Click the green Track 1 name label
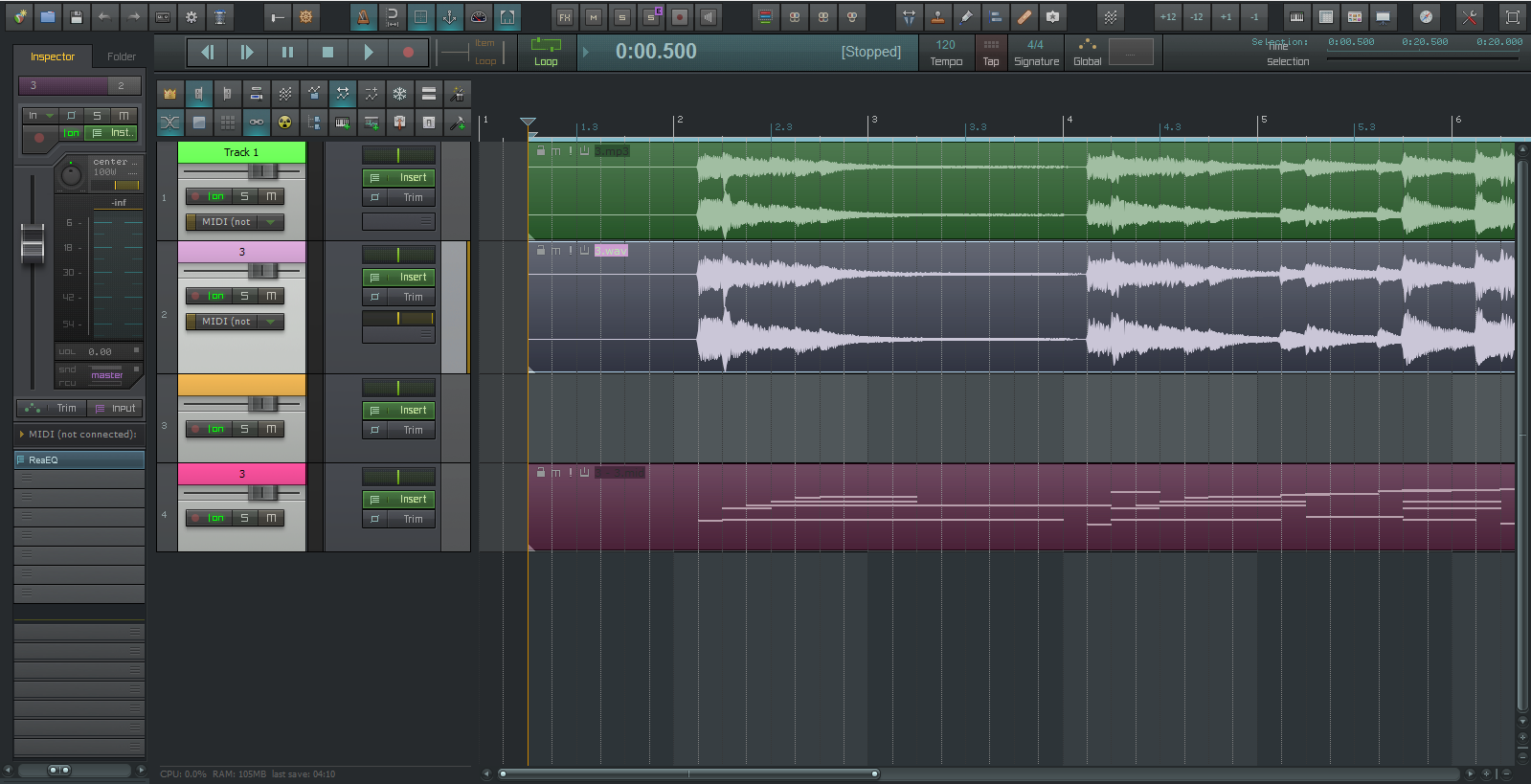Image resolution: width=1531 pixels, height=784 pixels. [x=241, y=152]
